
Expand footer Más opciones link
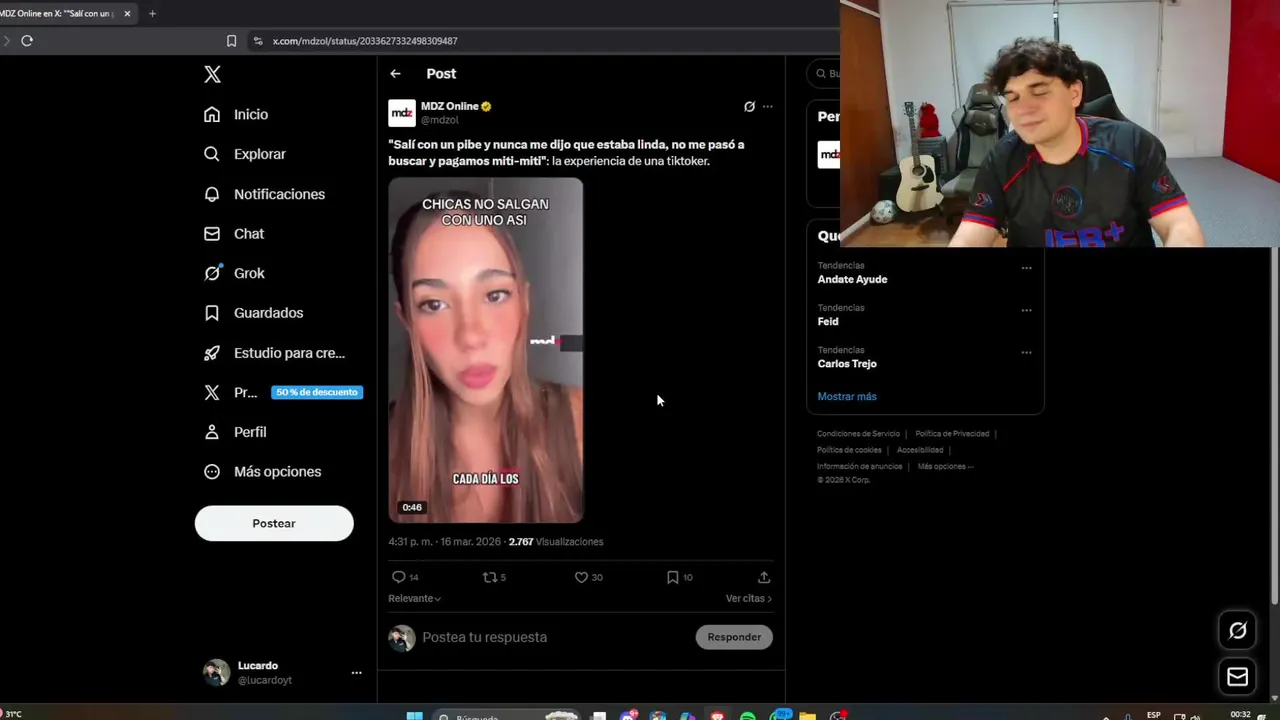945,466
